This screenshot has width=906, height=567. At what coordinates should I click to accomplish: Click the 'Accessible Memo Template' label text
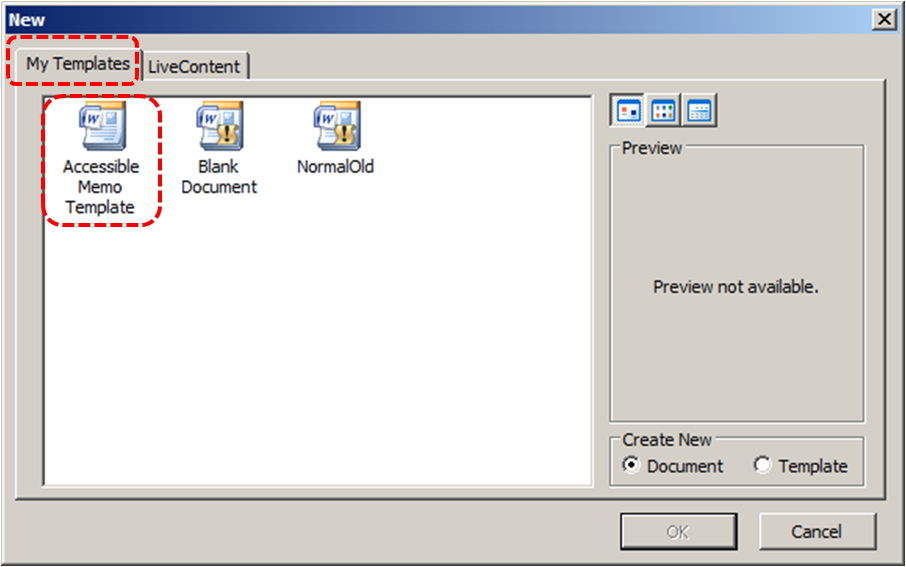(x=101, y=187)
